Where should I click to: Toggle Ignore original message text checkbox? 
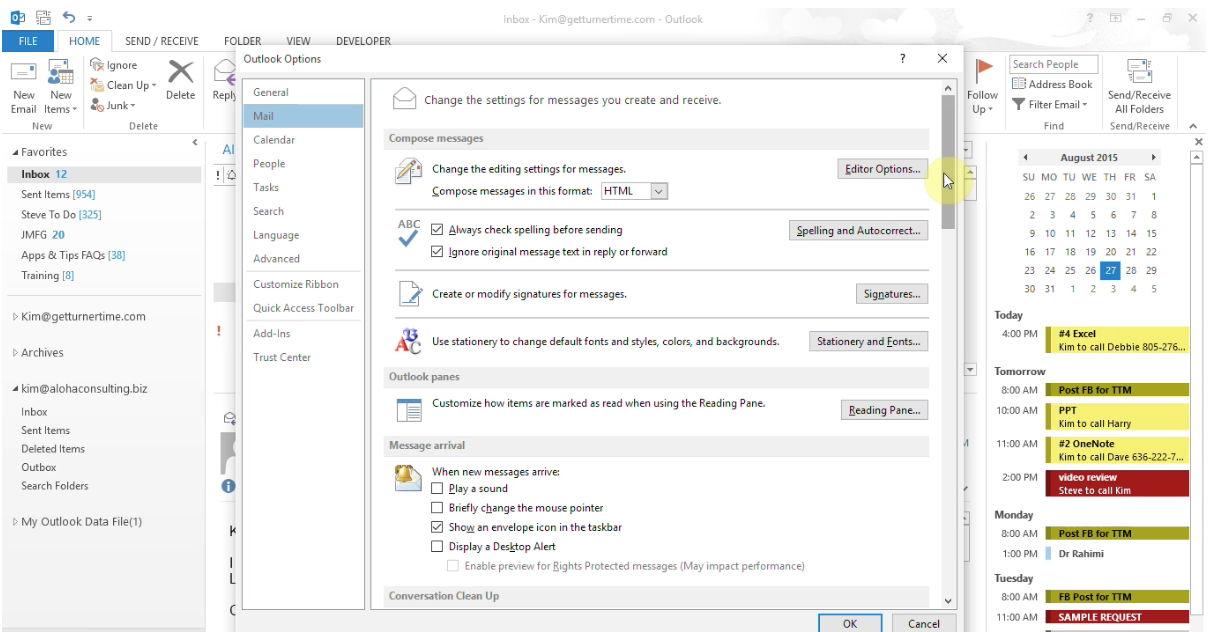437,252
